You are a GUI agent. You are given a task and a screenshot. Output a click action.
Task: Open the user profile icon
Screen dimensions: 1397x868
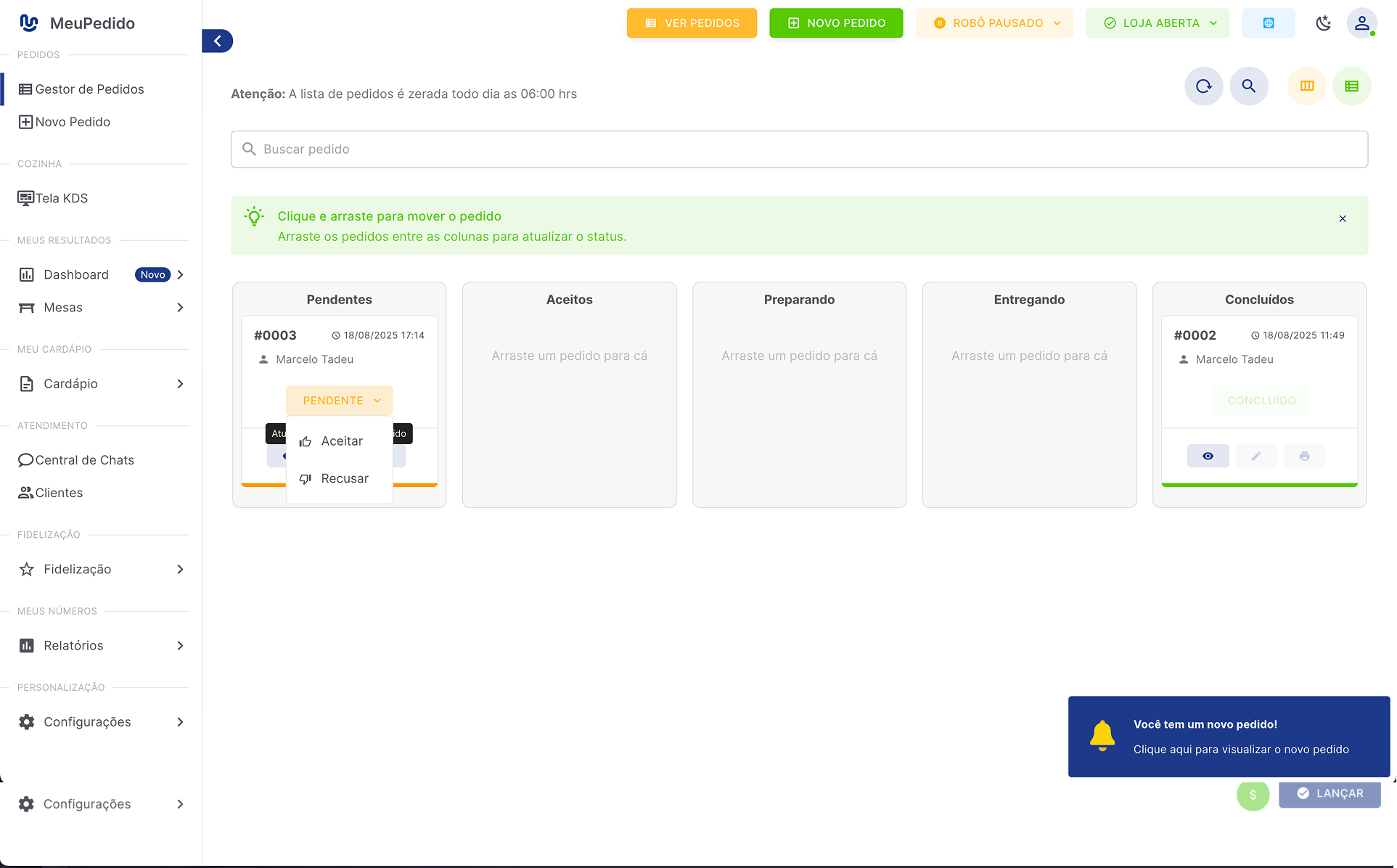point(1362,22)
